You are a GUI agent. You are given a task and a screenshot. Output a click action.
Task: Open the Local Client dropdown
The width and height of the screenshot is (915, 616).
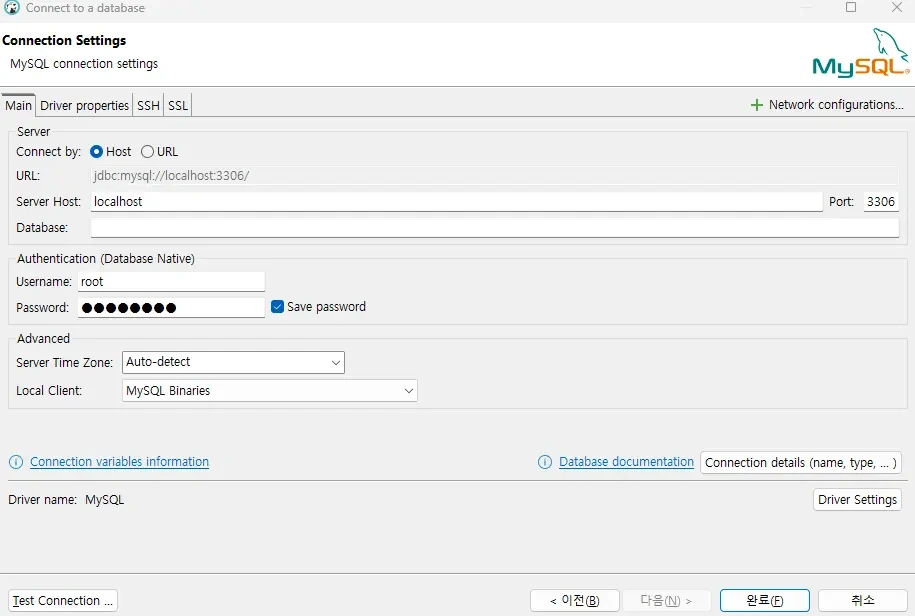coord(270,391)
